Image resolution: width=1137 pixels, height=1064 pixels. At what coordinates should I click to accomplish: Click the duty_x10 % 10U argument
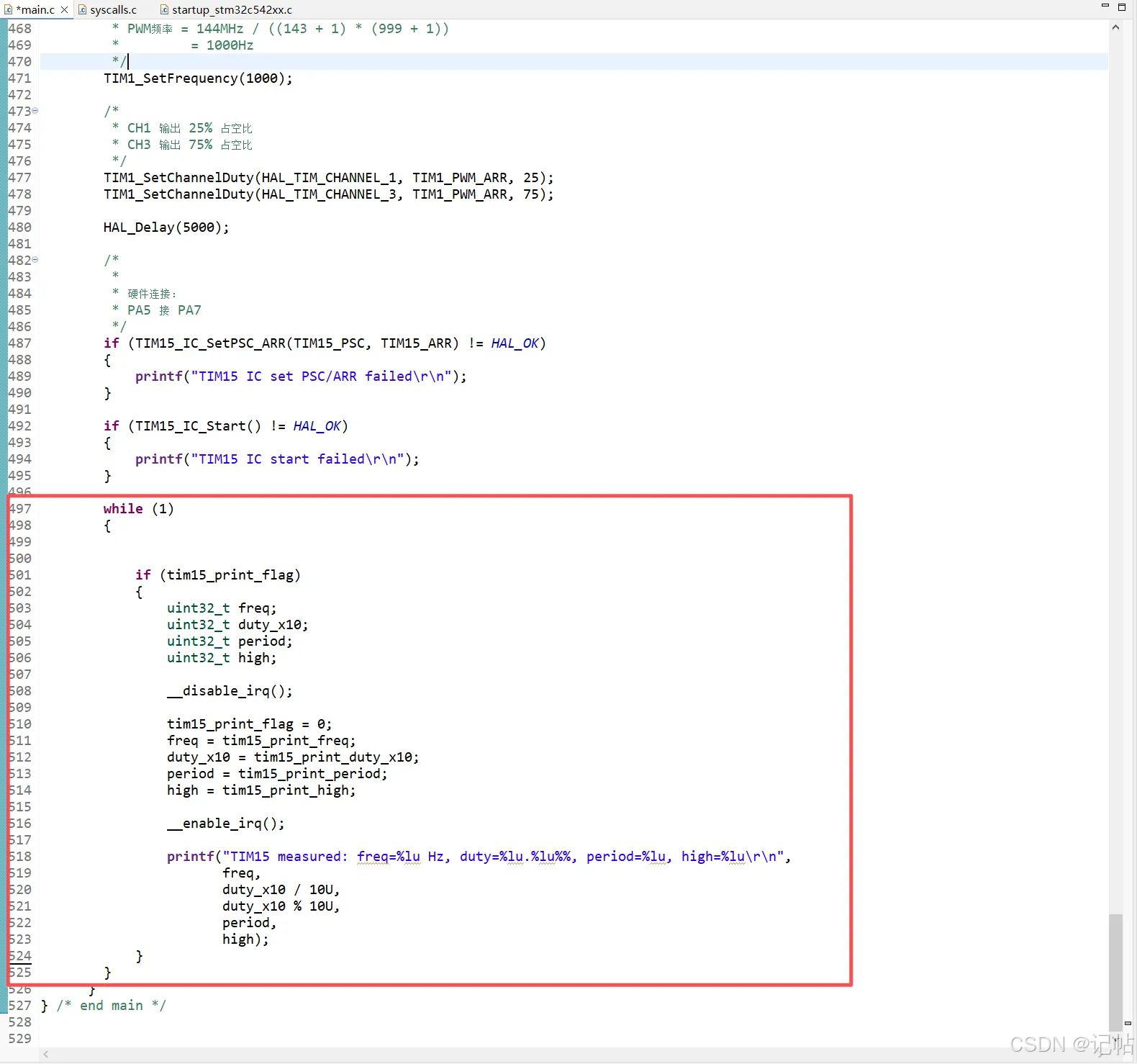281,906
